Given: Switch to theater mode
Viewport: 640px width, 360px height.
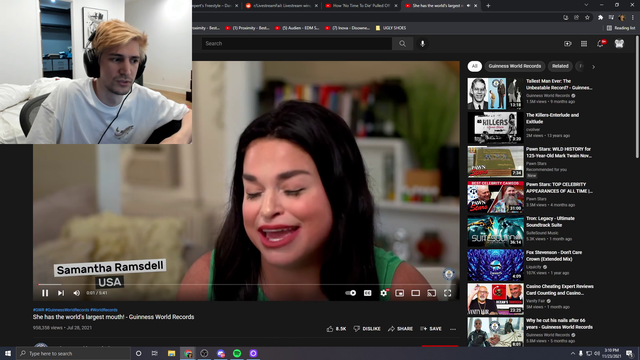Looking at the screenshot, I should [416, 293].
